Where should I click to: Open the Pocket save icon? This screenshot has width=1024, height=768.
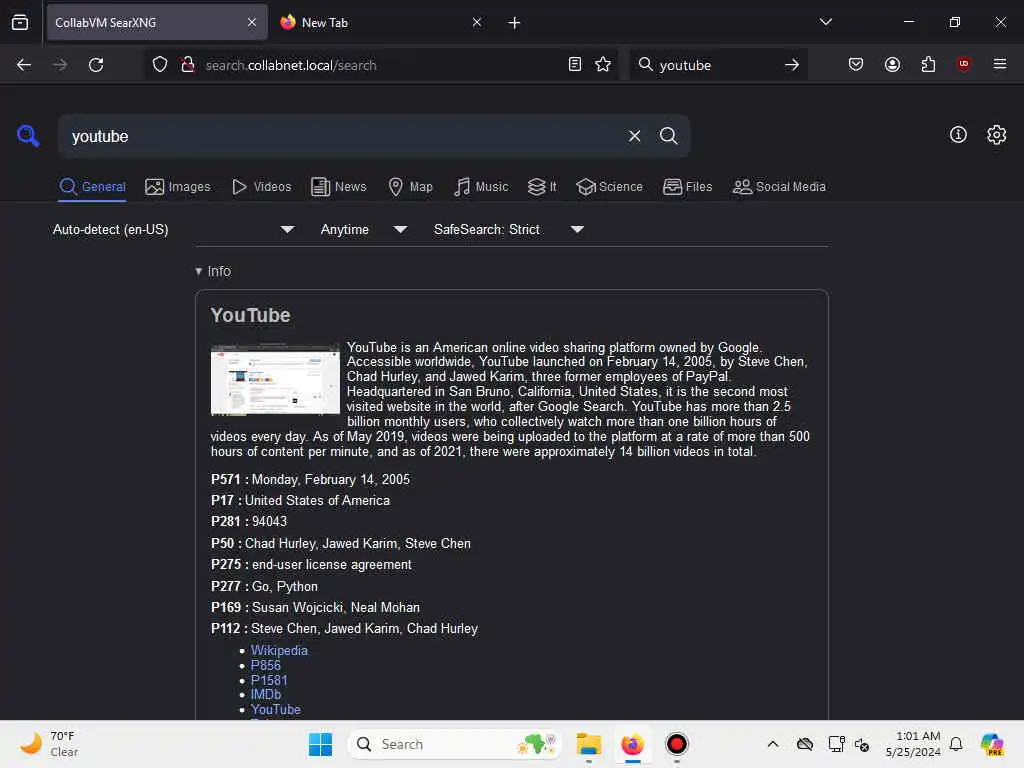tap(856, 64)
